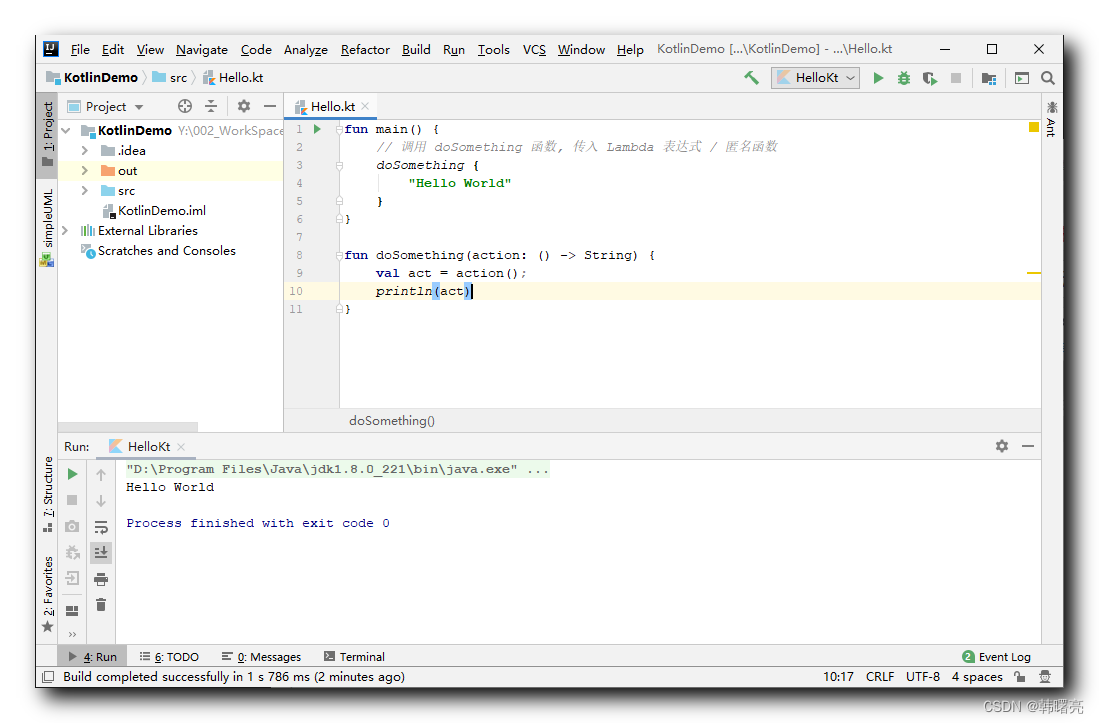1099x723 pixels.
Task: Click the Stop square in the Run panel
Action: (x=72, y=500)
